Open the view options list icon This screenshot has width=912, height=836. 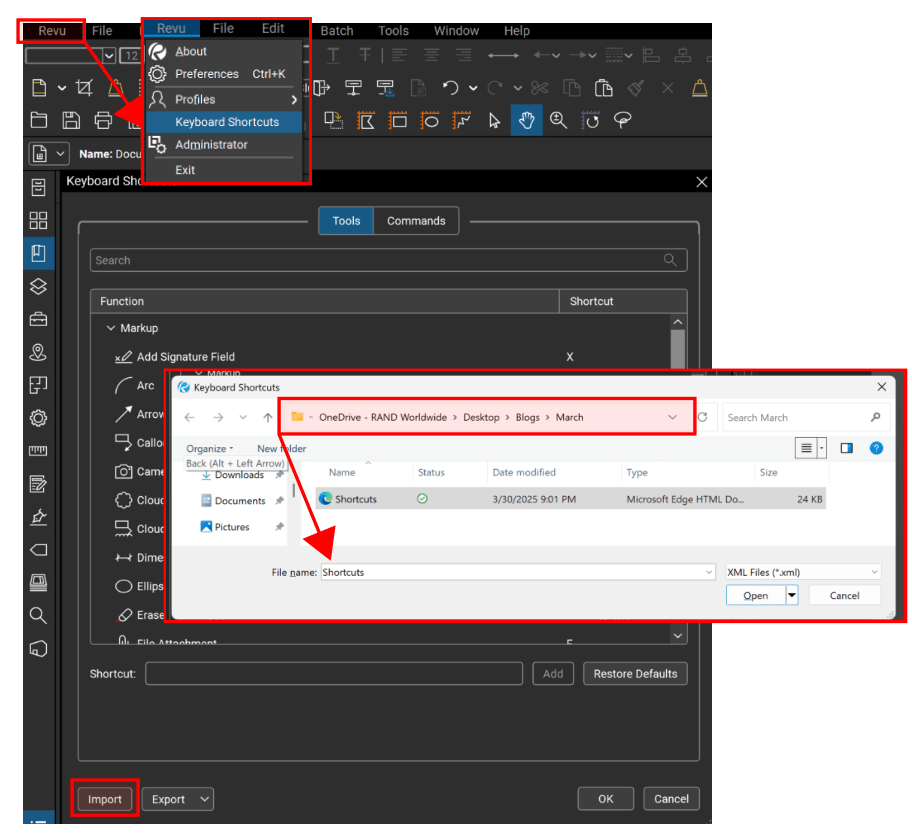(806, 448)
